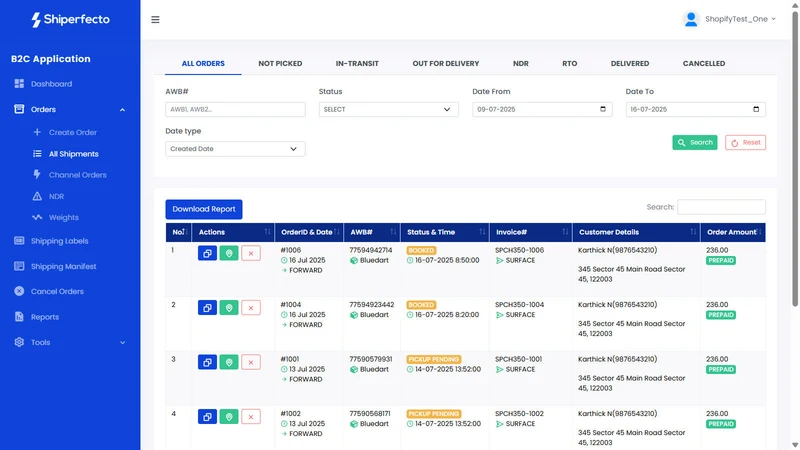Click BOOKED badge for order #1006
800x450 pixels.
pyautogui.click(x=421, y=251)
